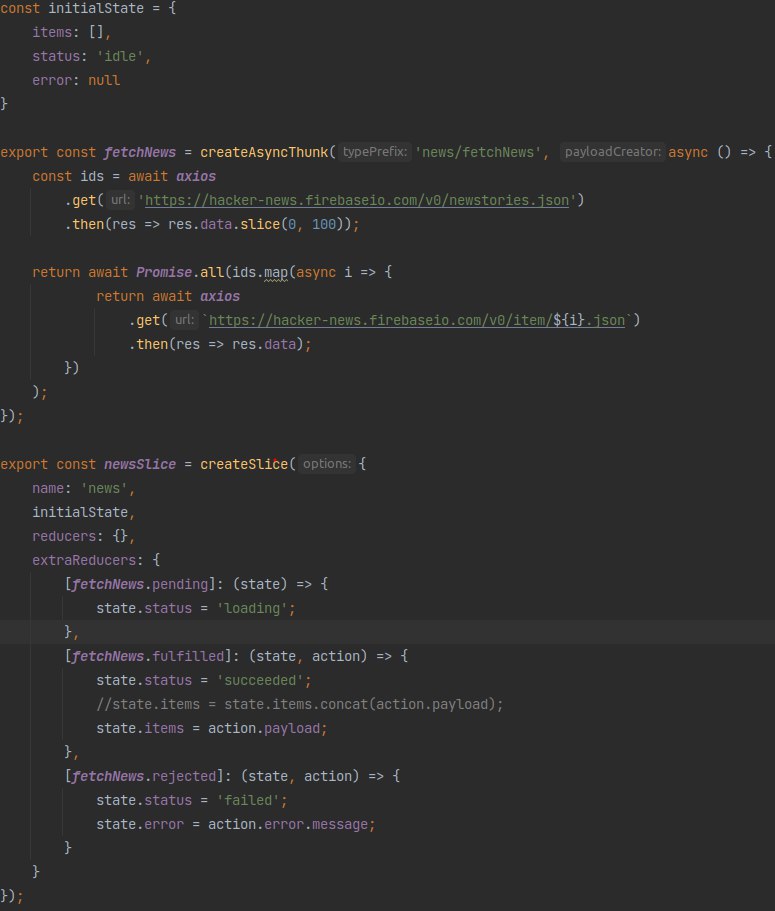Click the createSlice function call
The image size is (775, 911).
(244, 465)
